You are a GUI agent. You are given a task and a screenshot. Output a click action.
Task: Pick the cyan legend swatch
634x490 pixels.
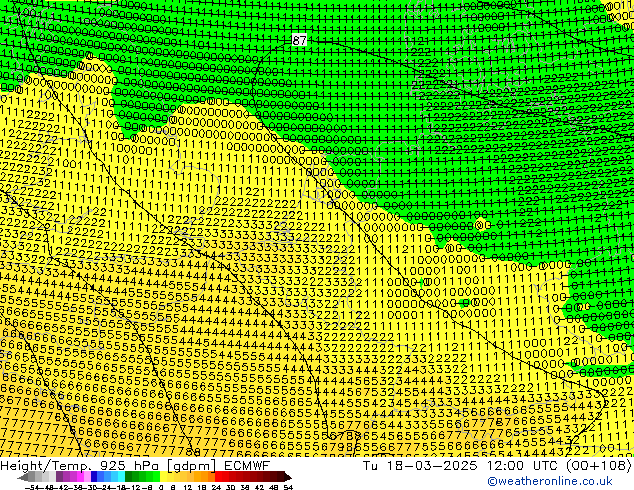121,477
